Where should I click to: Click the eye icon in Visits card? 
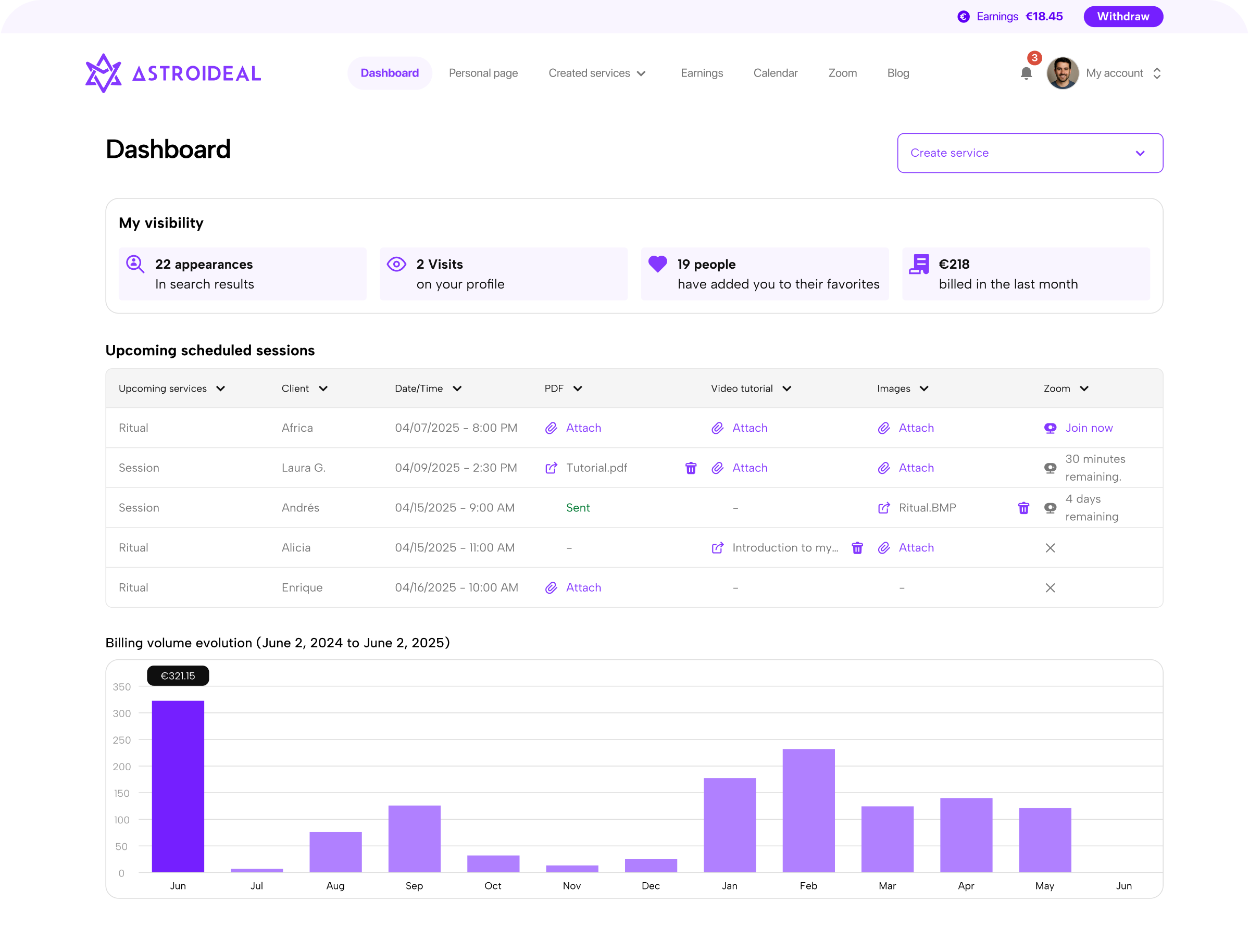click(396, 264)
